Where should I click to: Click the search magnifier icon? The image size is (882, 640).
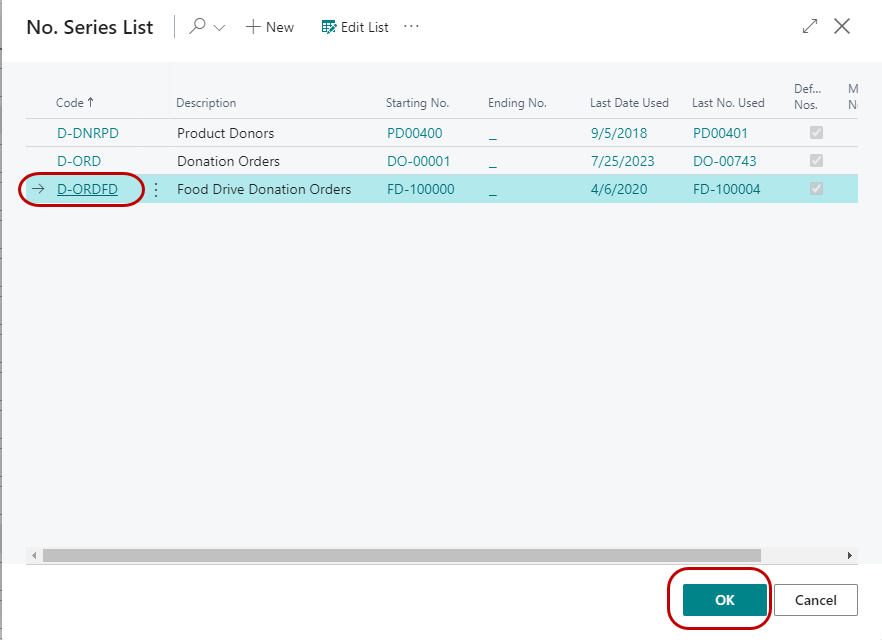(197, 27)
